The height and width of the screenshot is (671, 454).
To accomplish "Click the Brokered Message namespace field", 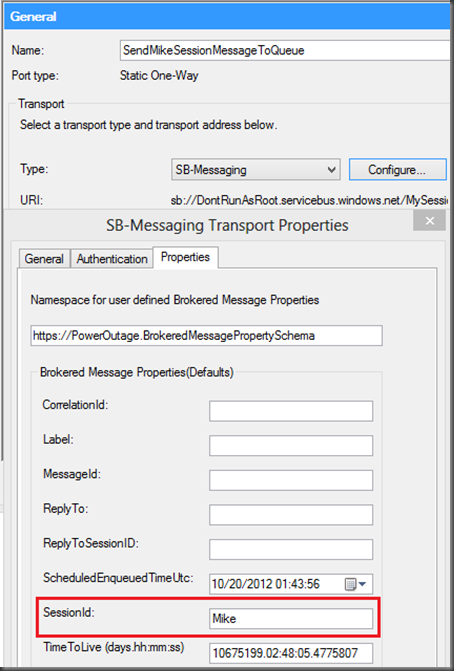I will pyautogui.click(x=206, y=336).
